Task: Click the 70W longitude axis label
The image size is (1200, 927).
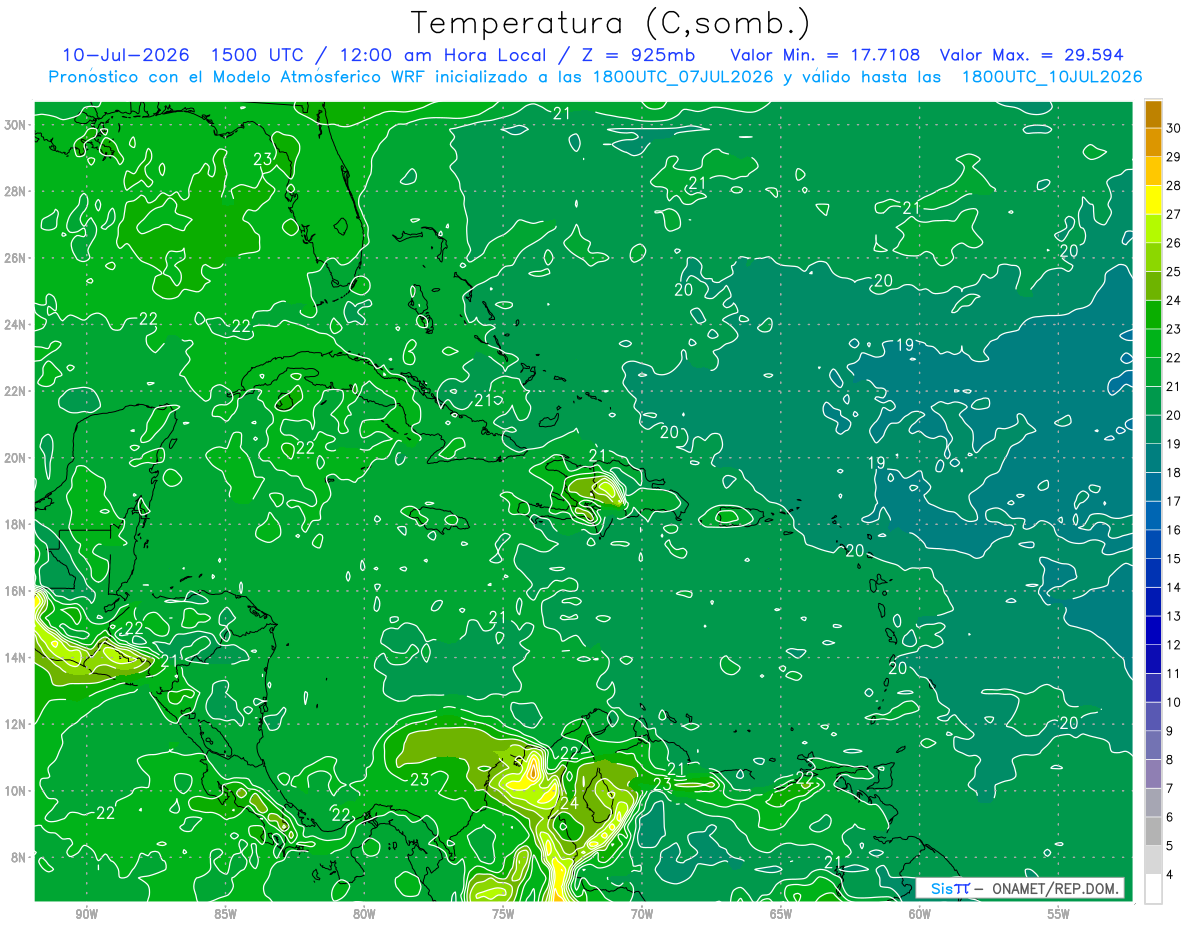Action: [642, 914]
